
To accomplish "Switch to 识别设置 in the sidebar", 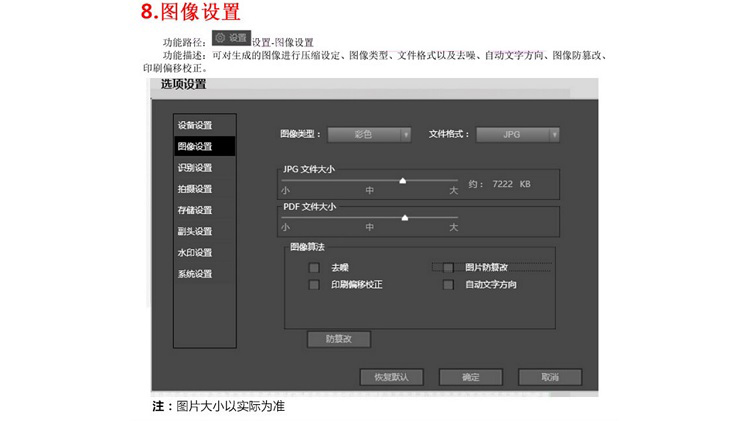I will pos(205,168).
